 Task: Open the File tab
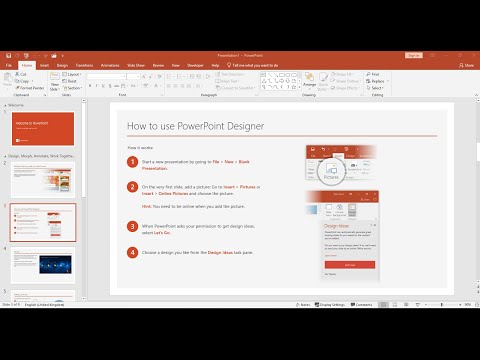(x=9, y=65)
